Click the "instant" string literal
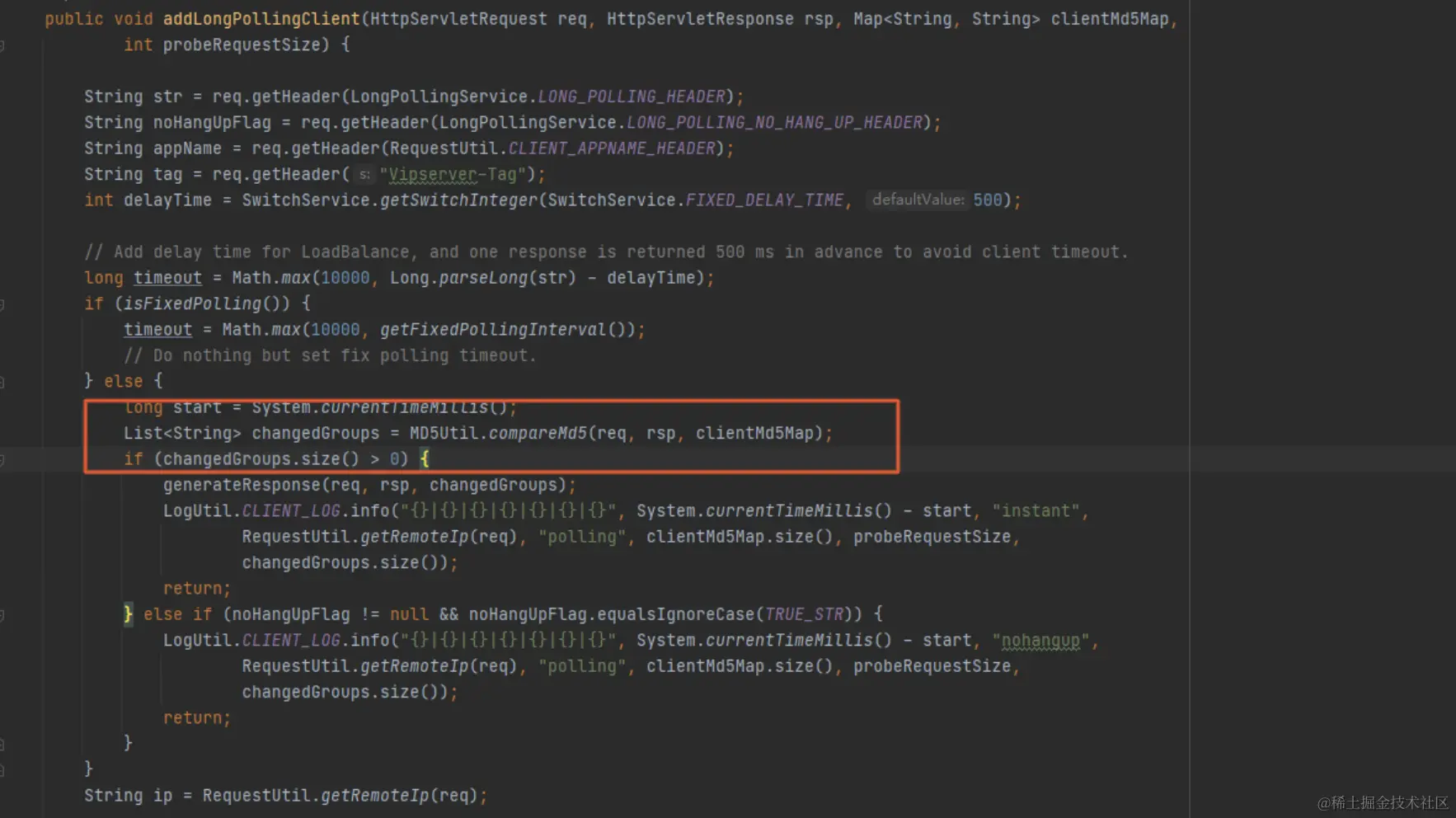 click(x=1036, y=511)
